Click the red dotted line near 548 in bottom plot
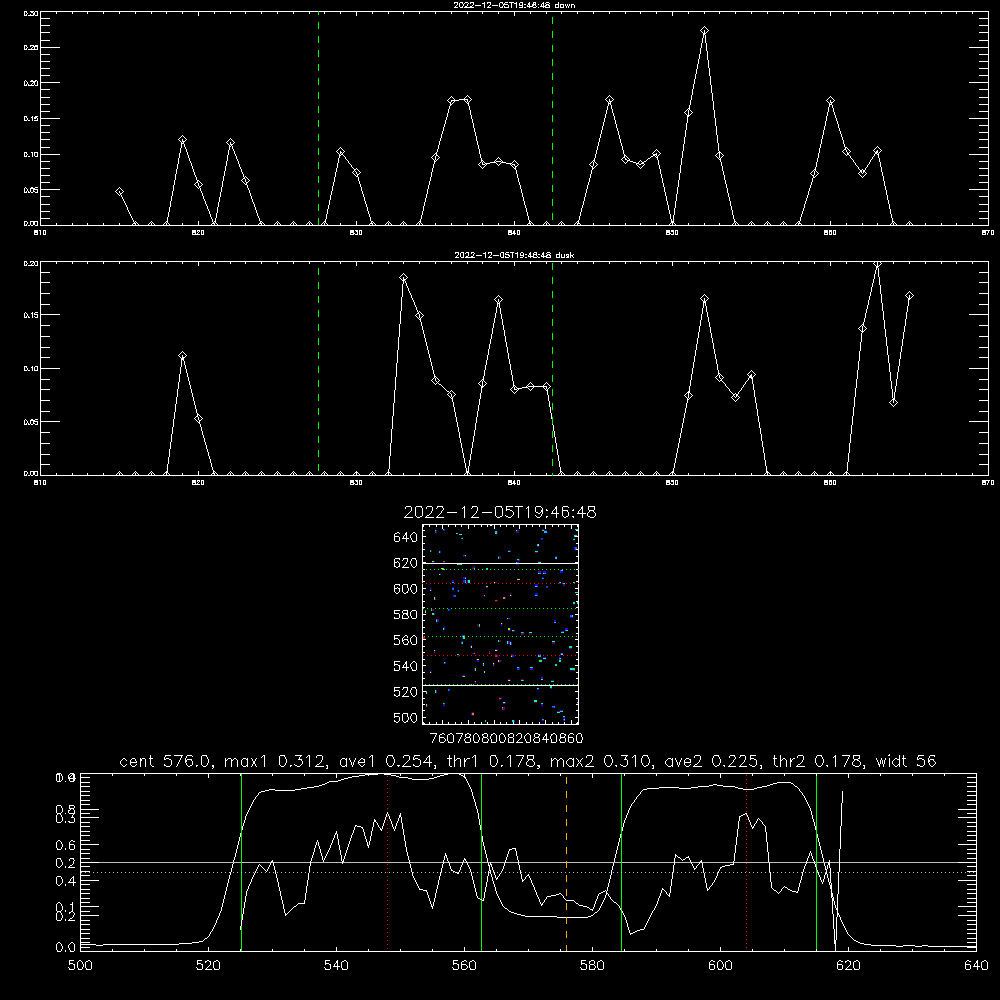The height and width of the screenshot is (1000, 1000). click(x=388, y=862)
